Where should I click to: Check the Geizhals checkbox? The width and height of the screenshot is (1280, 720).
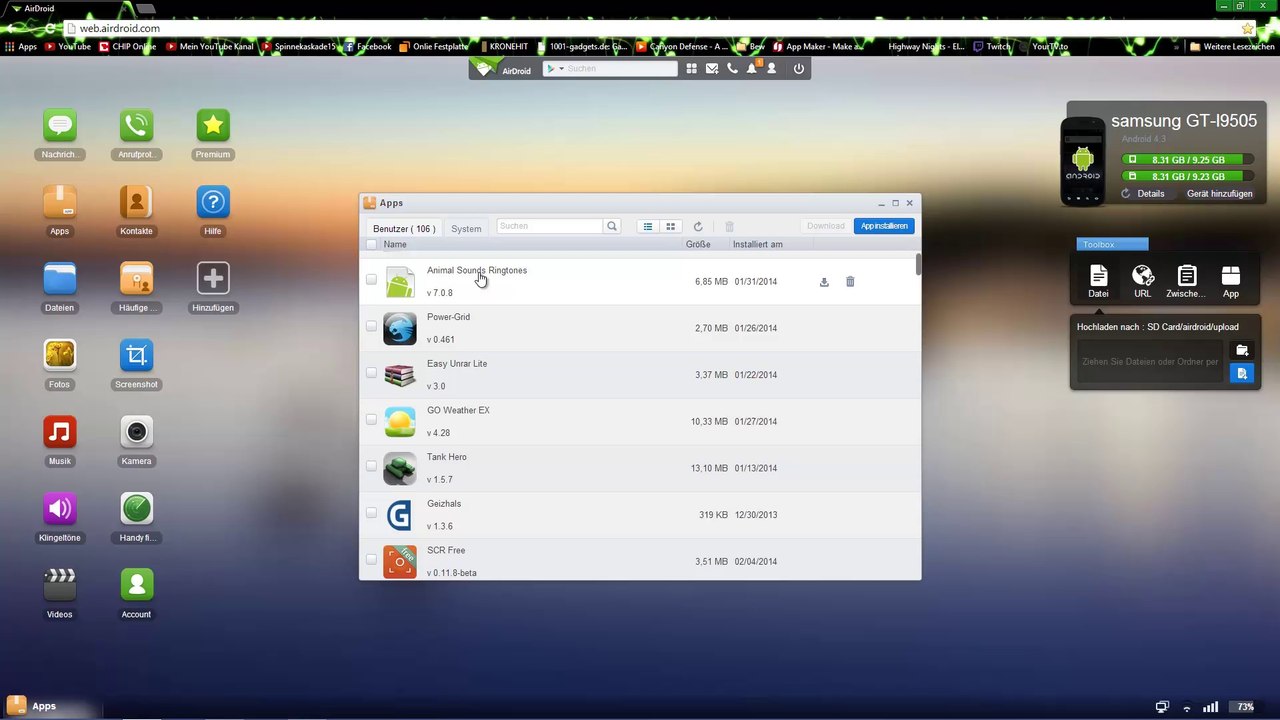coord(371,513)
